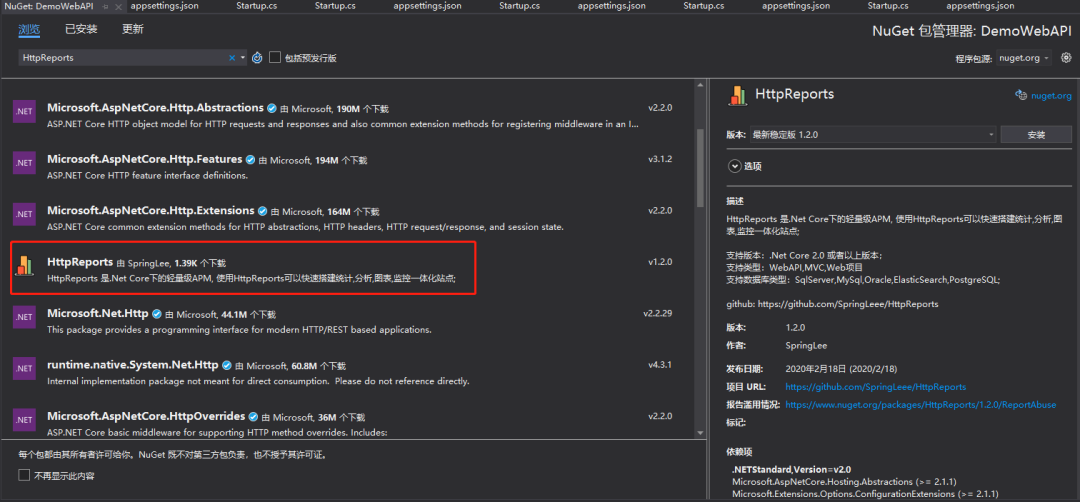
Task: Click the 描述 heading in details panel
Action: [x=735, y=201]
